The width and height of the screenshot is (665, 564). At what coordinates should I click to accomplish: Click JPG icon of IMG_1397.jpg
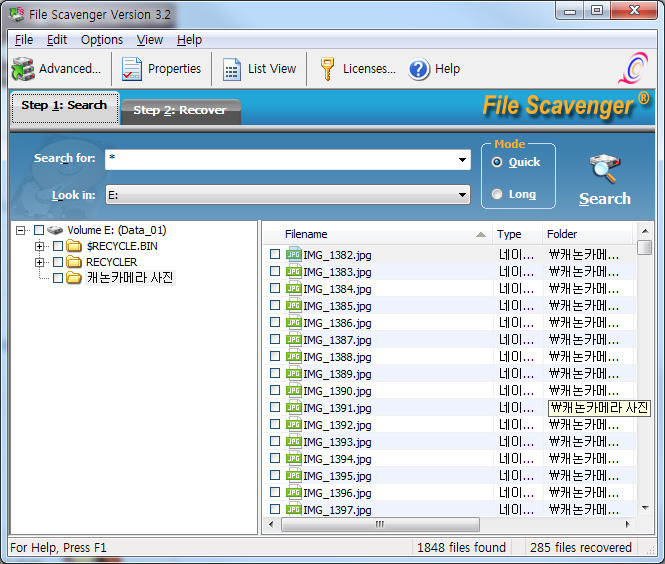pyautogui.click(x=293, y=509)
